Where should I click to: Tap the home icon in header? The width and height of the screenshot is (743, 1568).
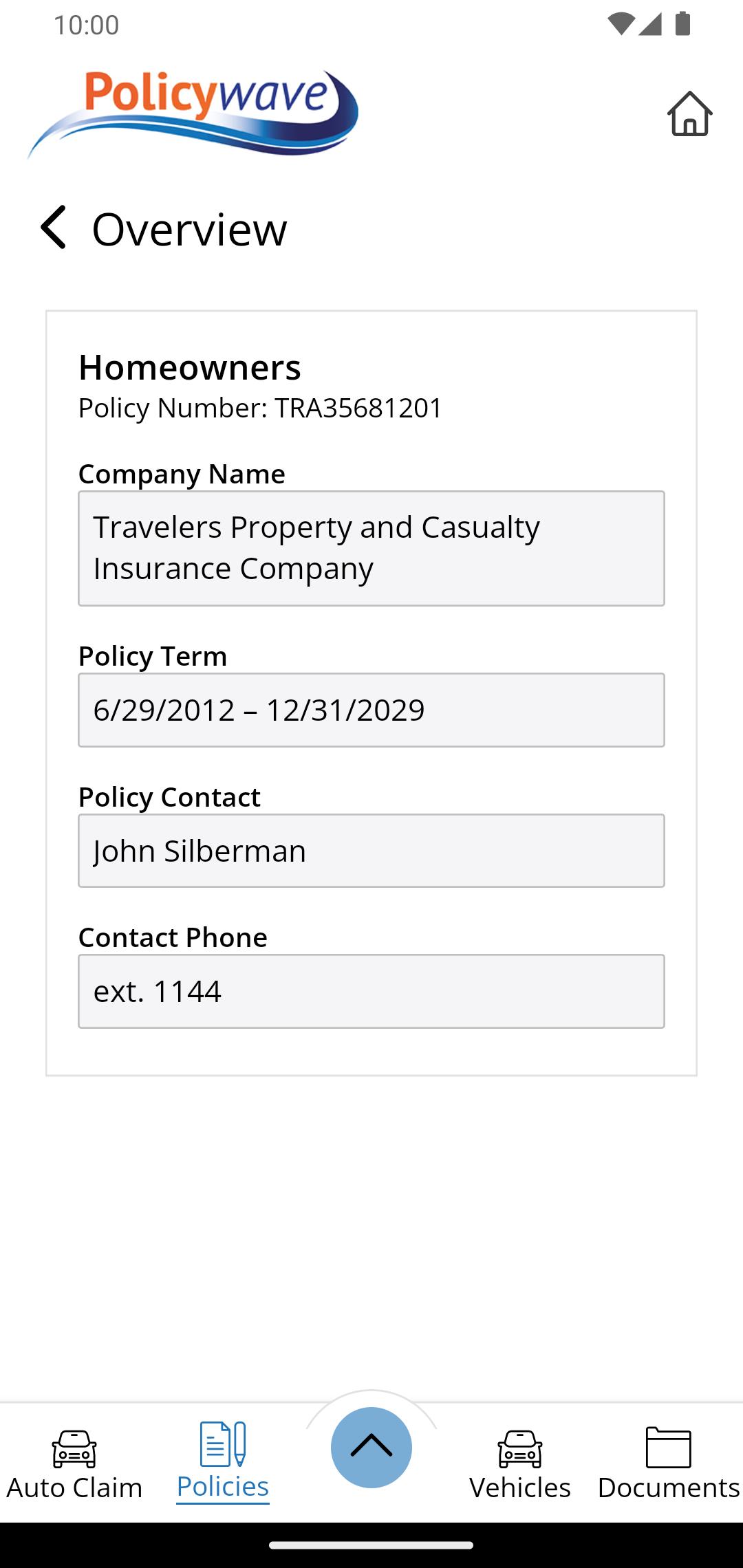(689, 113)
